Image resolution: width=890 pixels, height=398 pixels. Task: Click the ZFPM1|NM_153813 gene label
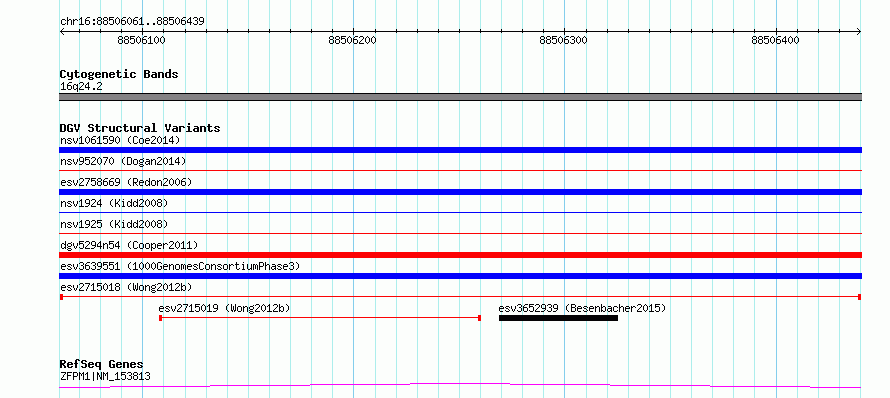pos(105,376)
